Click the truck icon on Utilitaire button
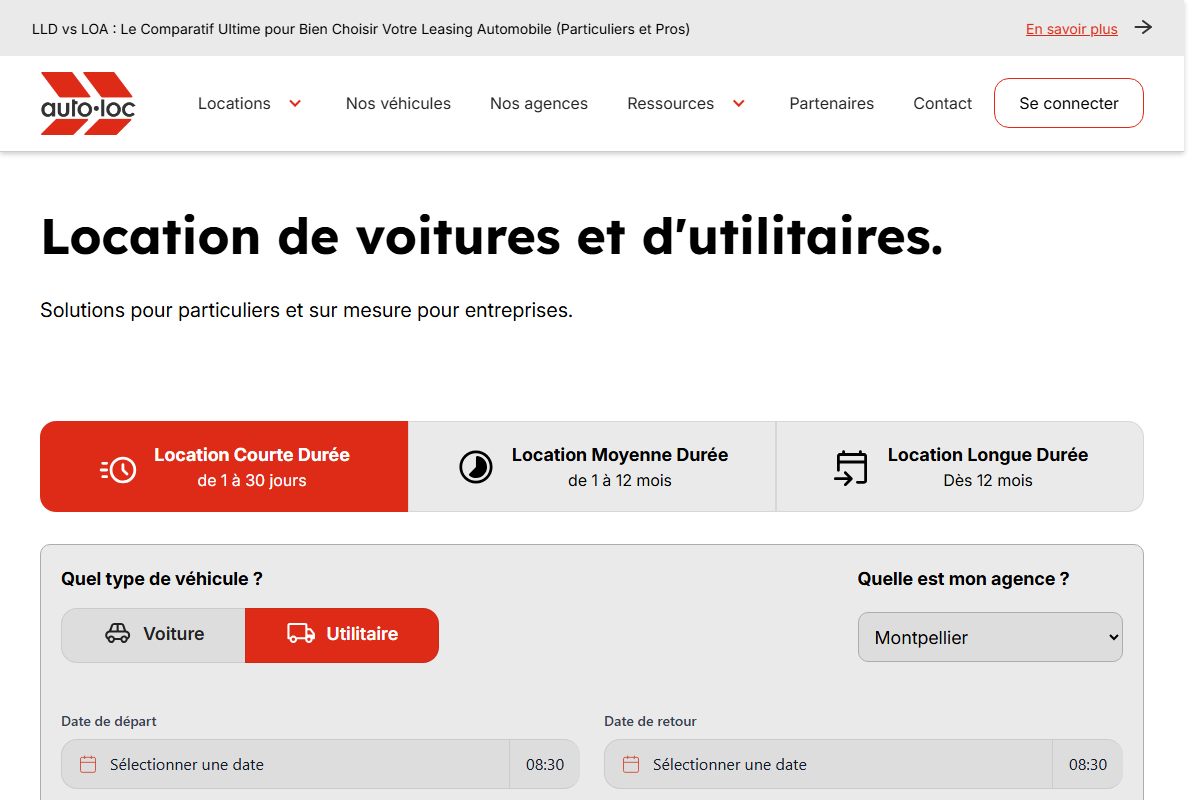This screenshot has width=1200, height=800. [301, 633]
